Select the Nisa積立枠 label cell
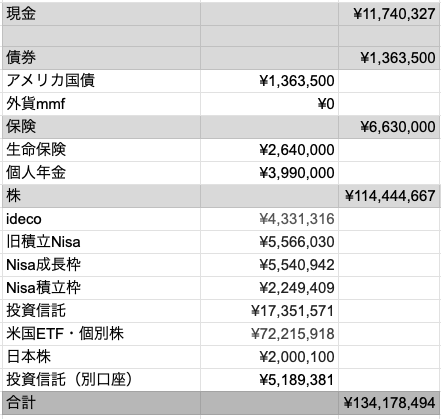Screen dimensions: 441x419 pos(101,288)
